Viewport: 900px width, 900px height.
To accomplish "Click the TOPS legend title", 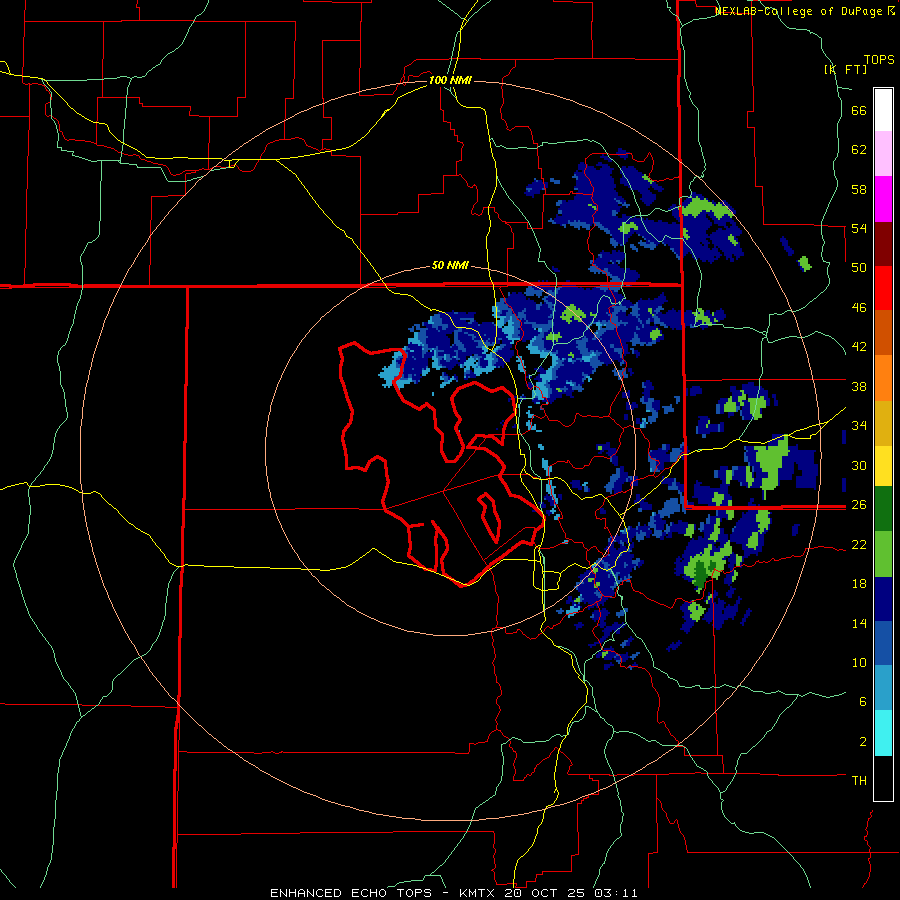I will (x=879, y=60).
